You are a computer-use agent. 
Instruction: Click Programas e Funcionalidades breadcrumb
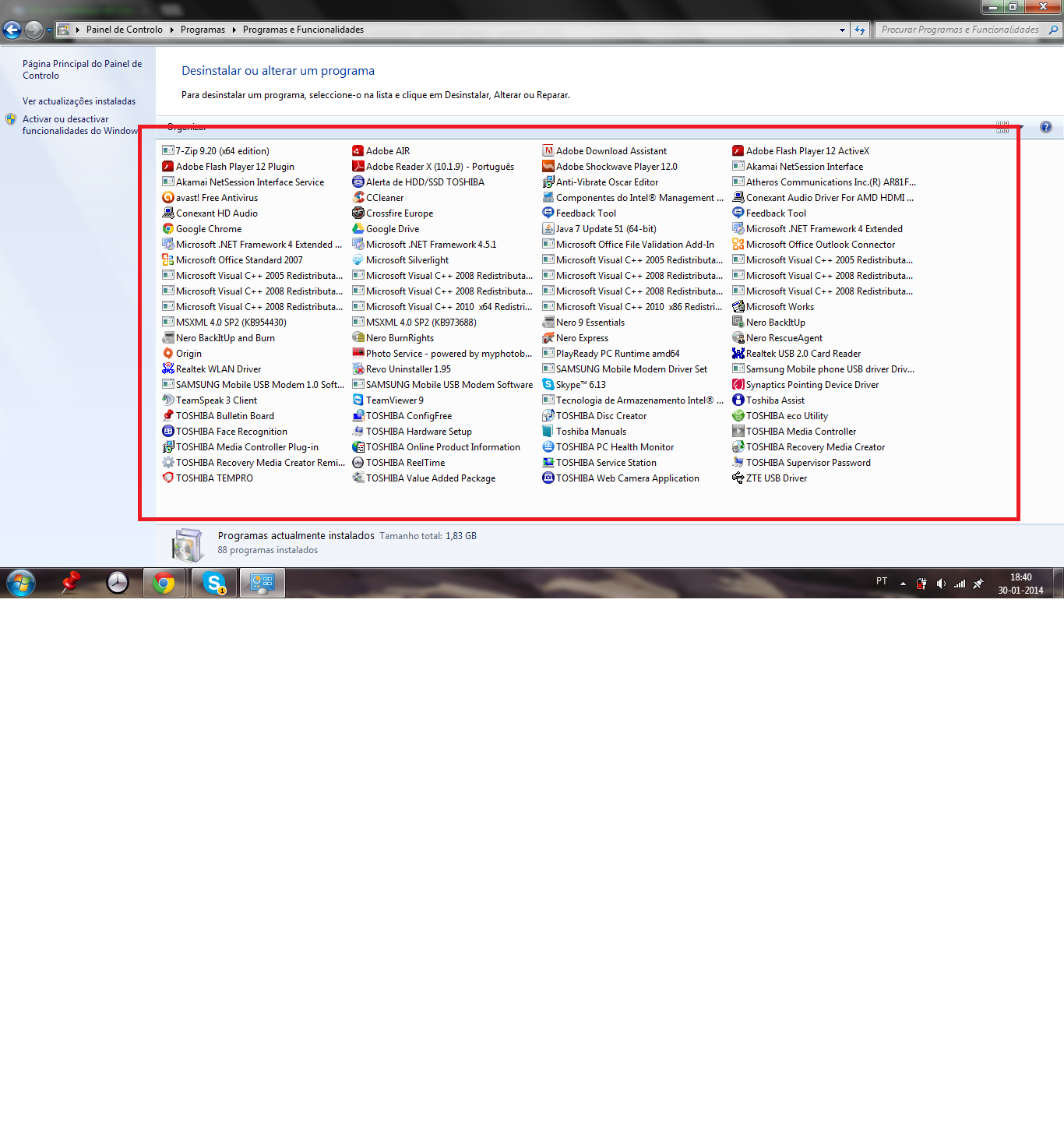click(303, 30)
